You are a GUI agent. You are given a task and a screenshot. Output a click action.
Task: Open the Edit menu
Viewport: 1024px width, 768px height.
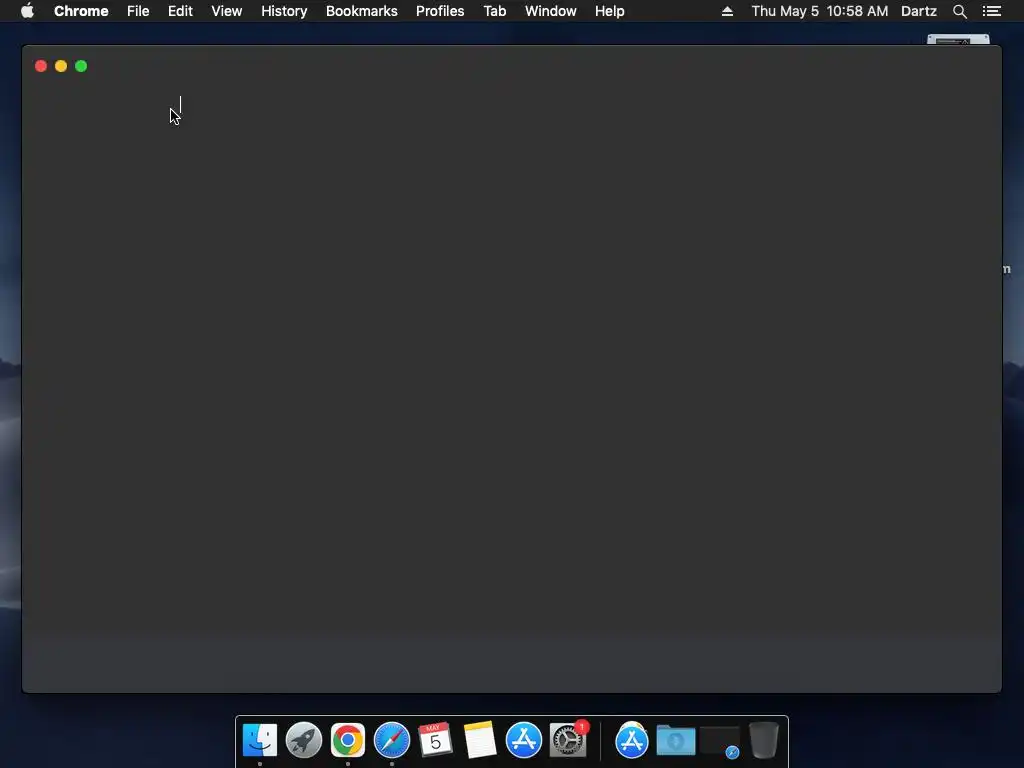click(x=180, y=11)
